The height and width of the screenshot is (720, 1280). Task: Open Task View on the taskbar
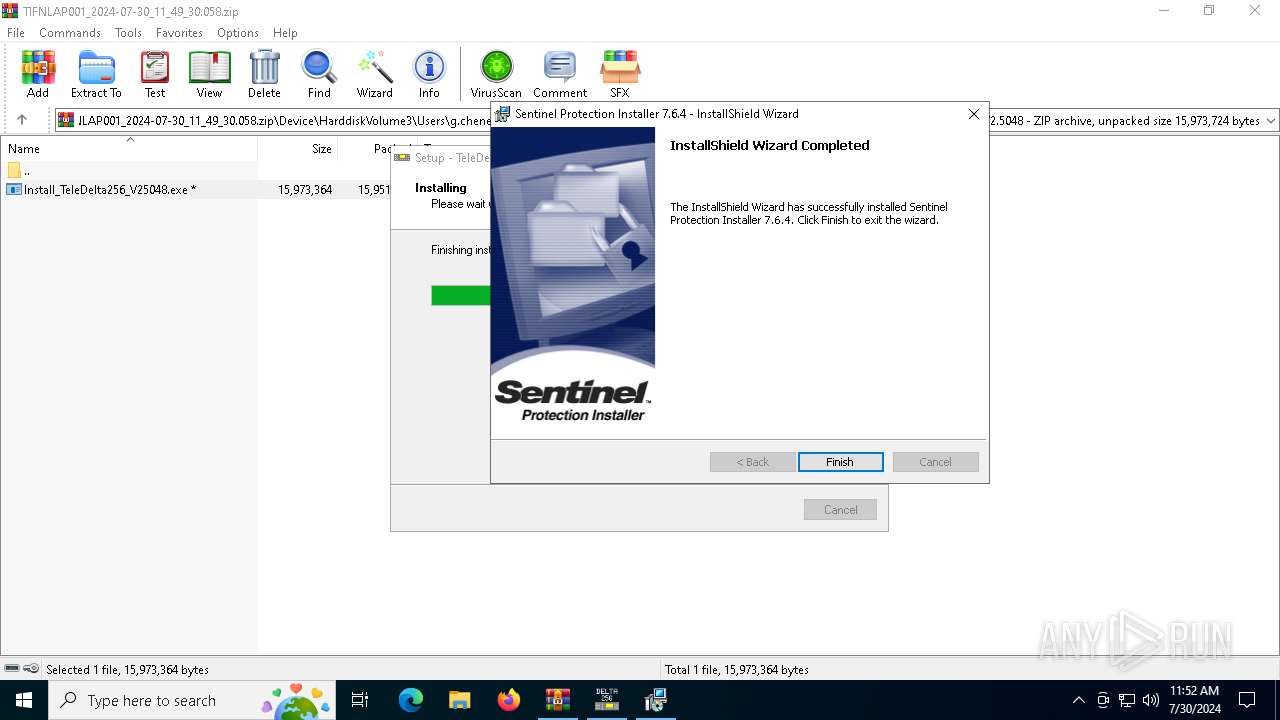(x=361, y=700)
